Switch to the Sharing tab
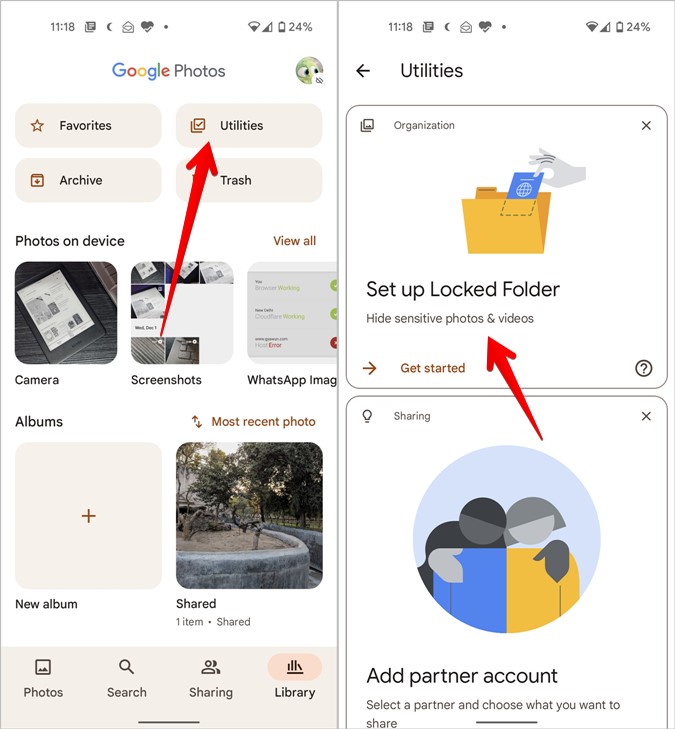 coord(211,678)
